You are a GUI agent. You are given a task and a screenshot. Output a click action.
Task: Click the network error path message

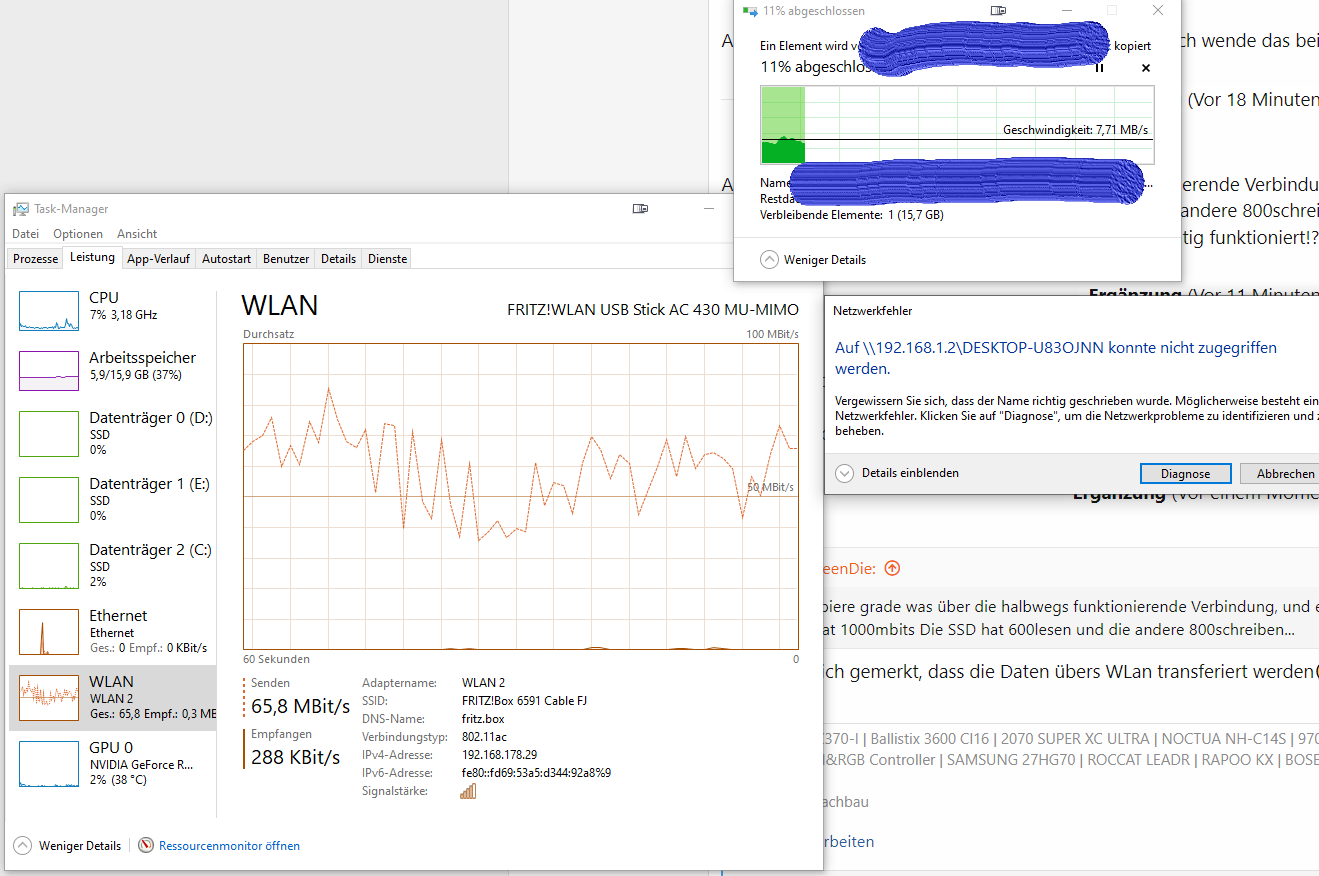point(1055,358)
